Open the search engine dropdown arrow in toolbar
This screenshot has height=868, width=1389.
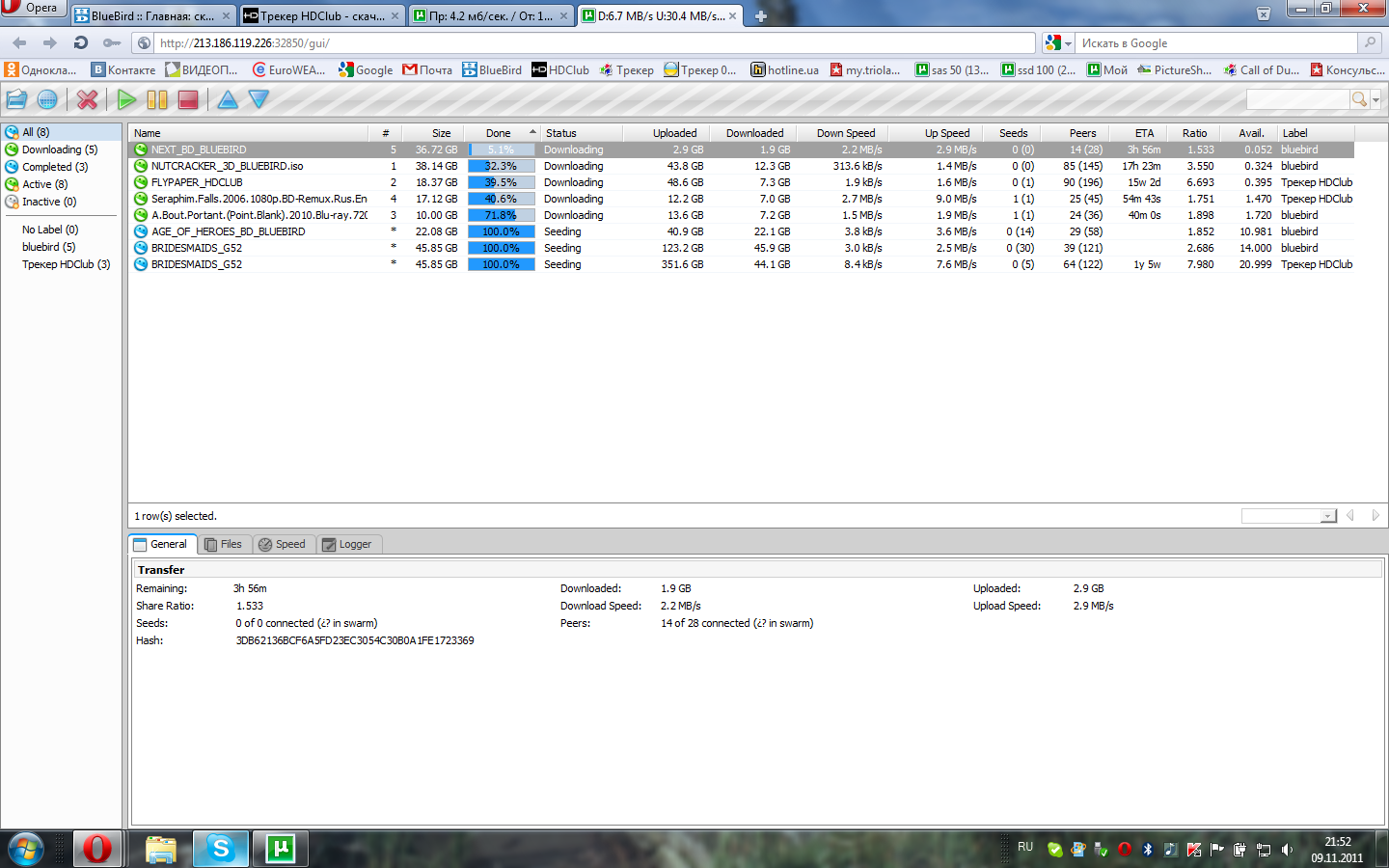1375,99
